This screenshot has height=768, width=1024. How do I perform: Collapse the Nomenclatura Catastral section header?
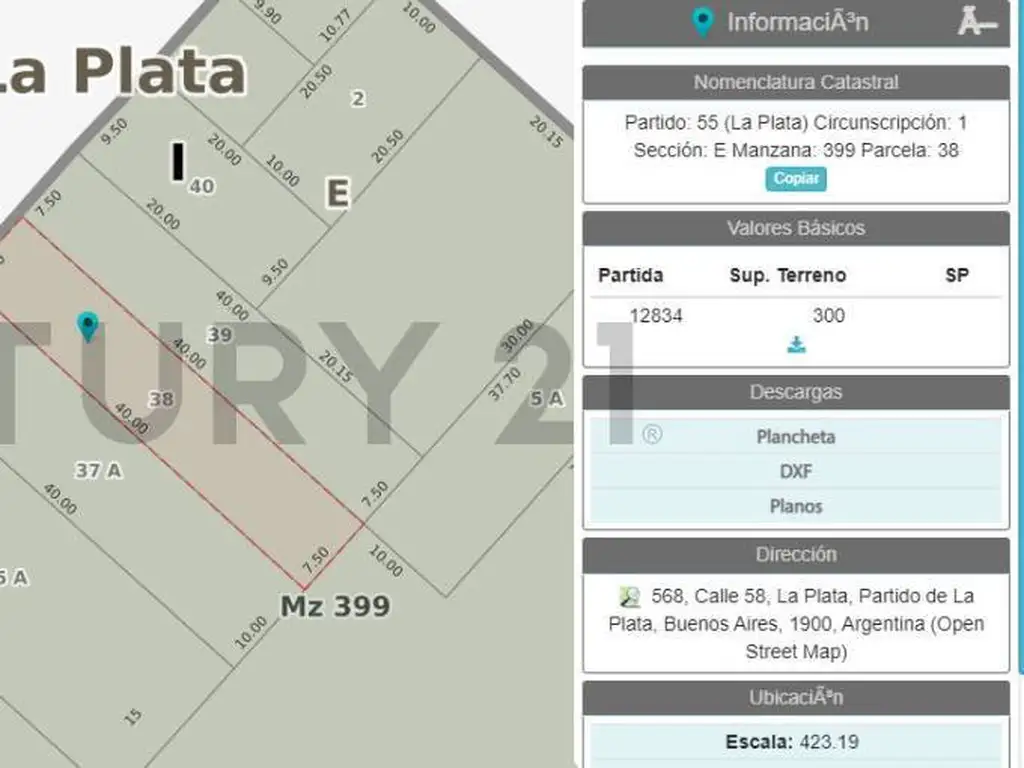tap(795, 82)
